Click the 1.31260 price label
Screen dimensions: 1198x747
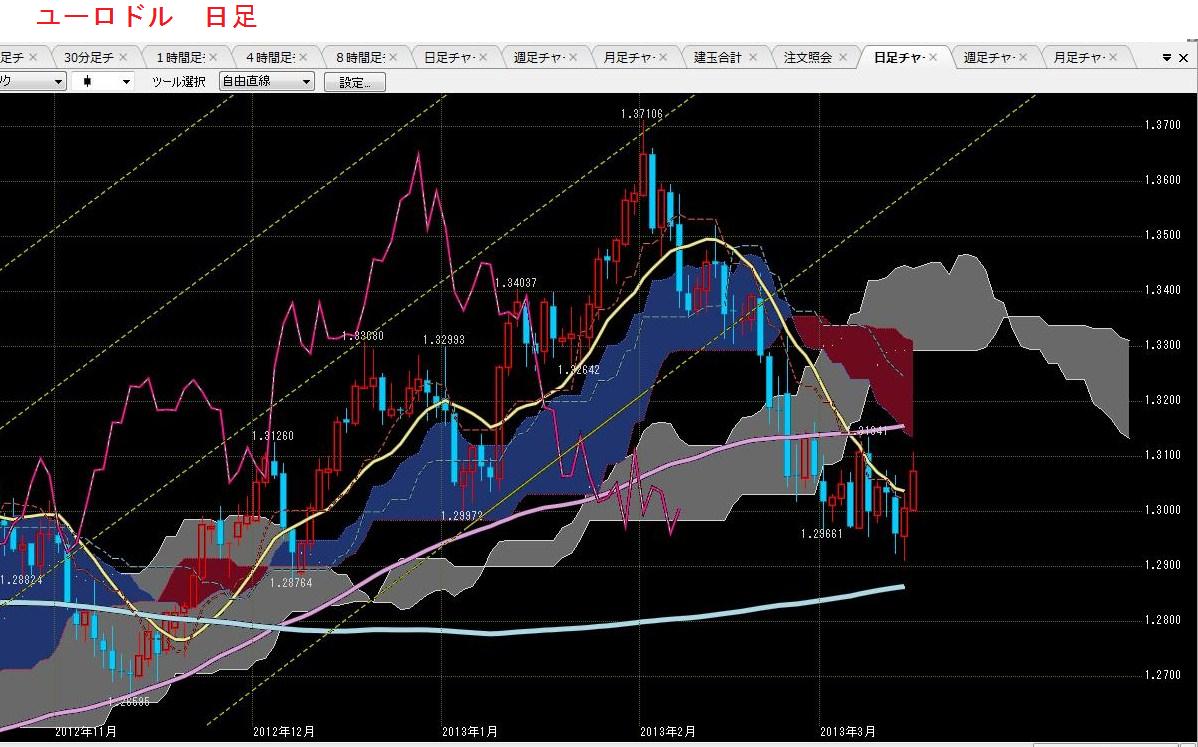click(x=273, y=436)
